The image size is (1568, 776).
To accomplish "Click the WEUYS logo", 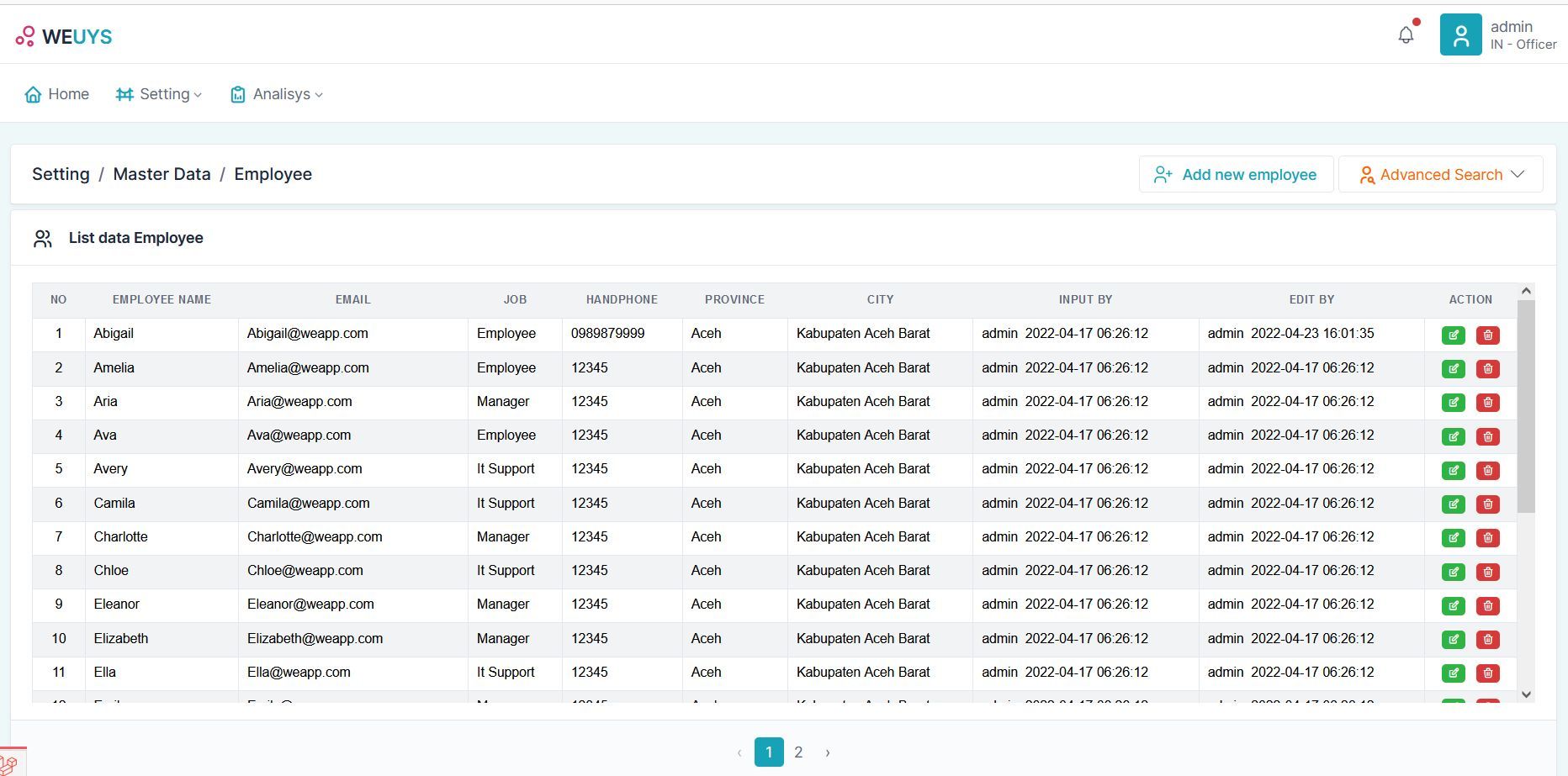I will tap(64, 36).
